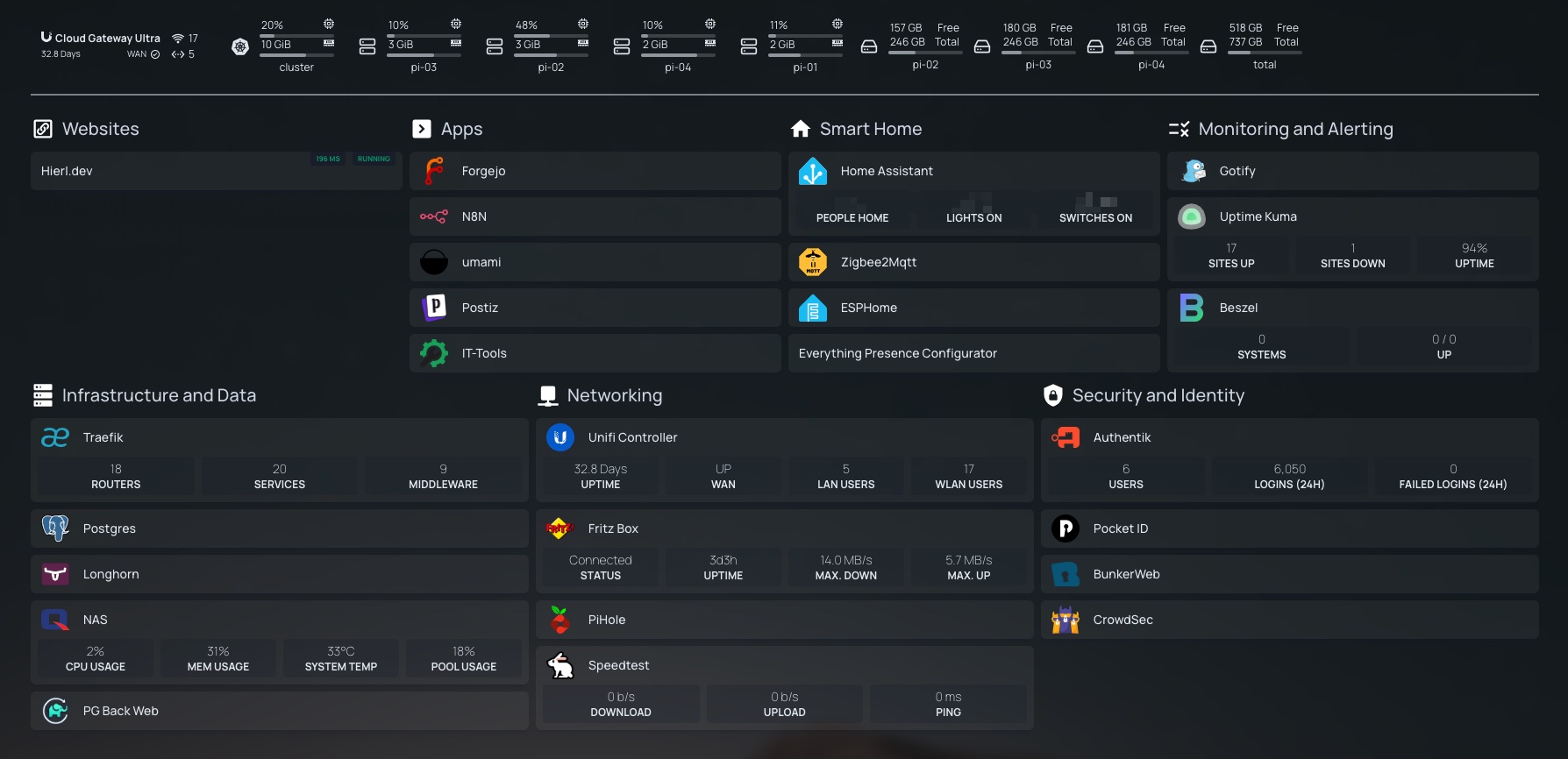
Task: Click the N8N workflow icon
Action: pyautogui.click(x=434, y=216)
